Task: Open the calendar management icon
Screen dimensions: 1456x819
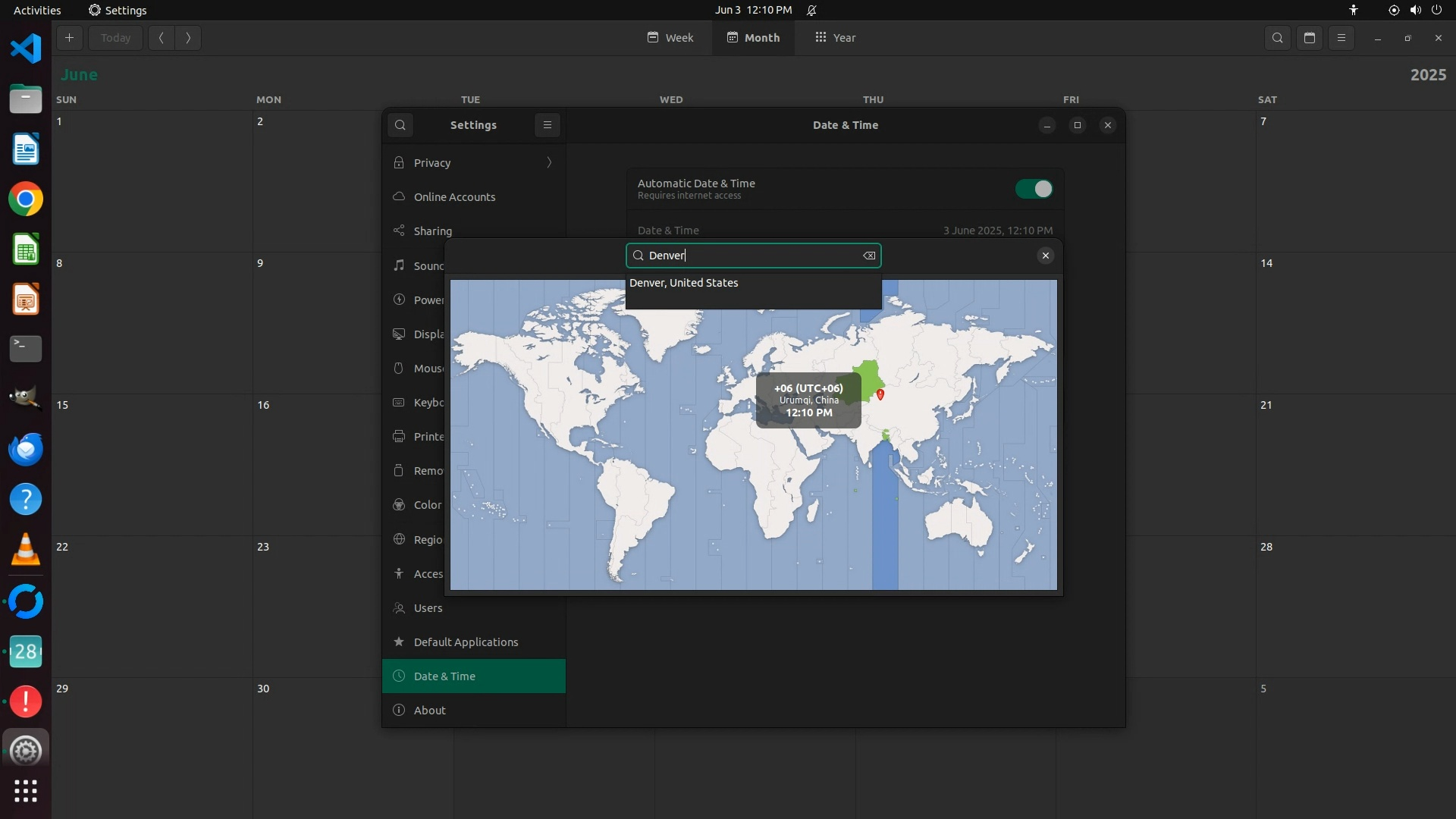Action: coord(1310,38)
